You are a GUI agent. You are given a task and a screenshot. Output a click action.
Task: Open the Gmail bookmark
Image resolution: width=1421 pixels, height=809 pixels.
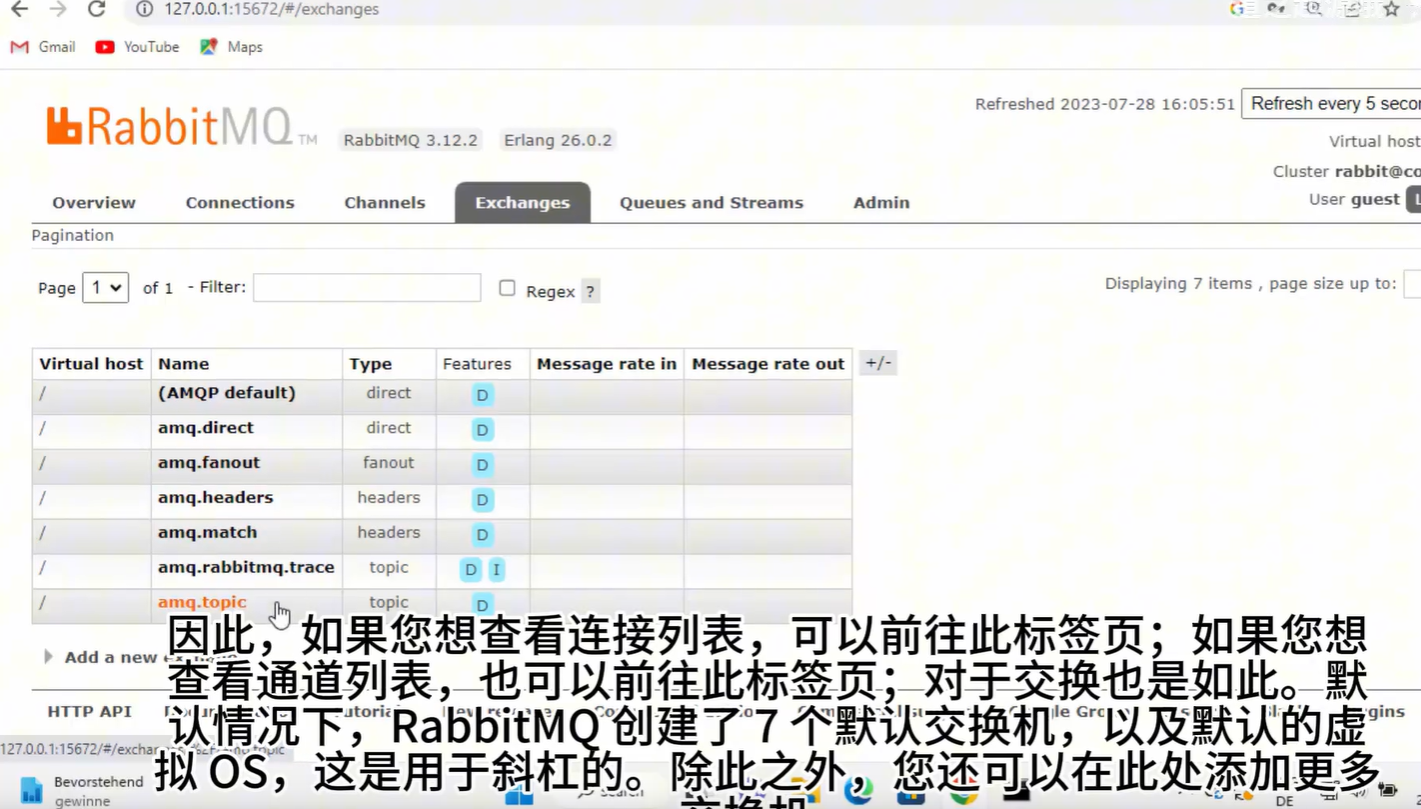tap(43, 47)
